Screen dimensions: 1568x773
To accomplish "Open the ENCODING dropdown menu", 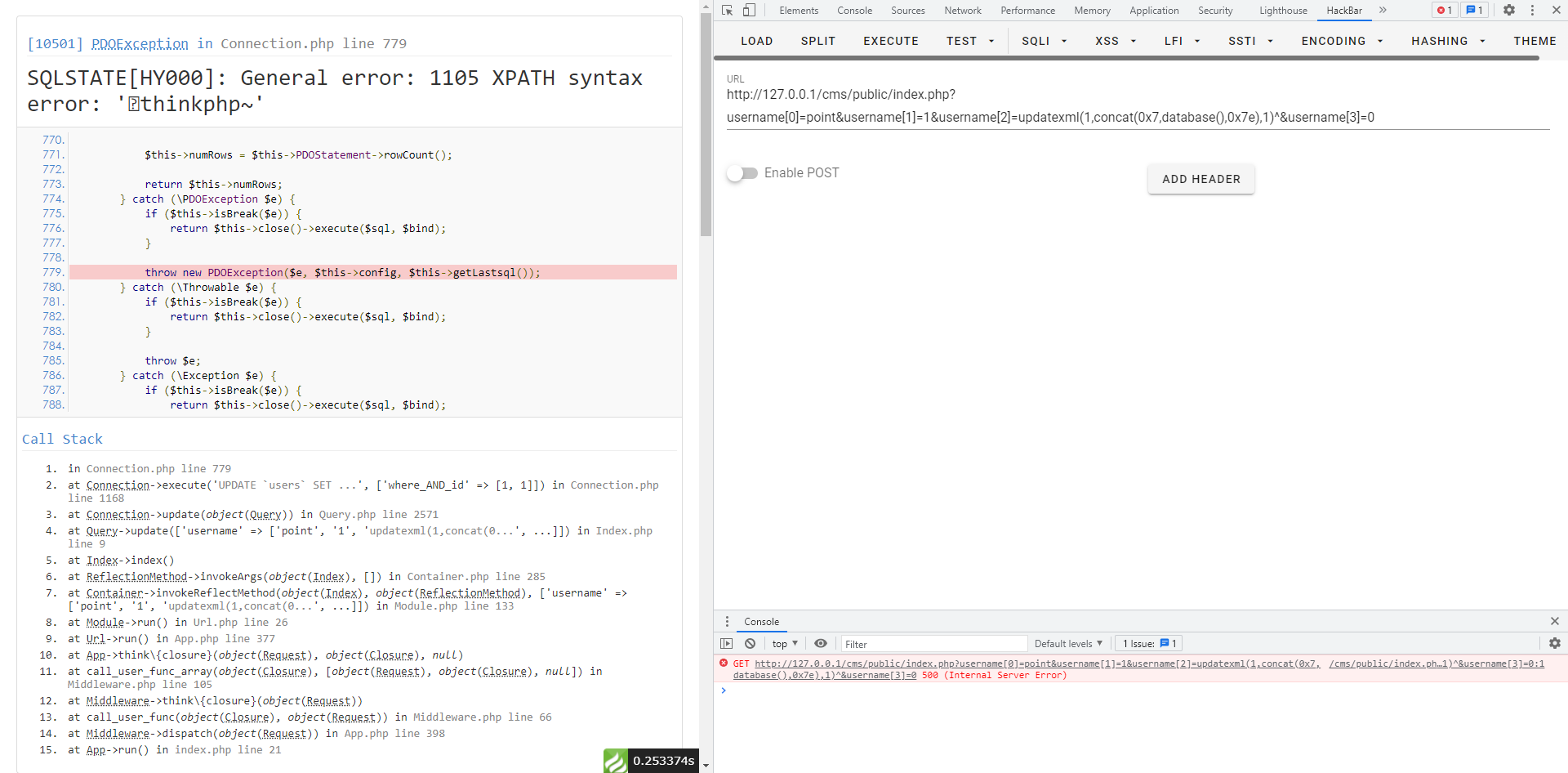I will tap(1342, 41).
